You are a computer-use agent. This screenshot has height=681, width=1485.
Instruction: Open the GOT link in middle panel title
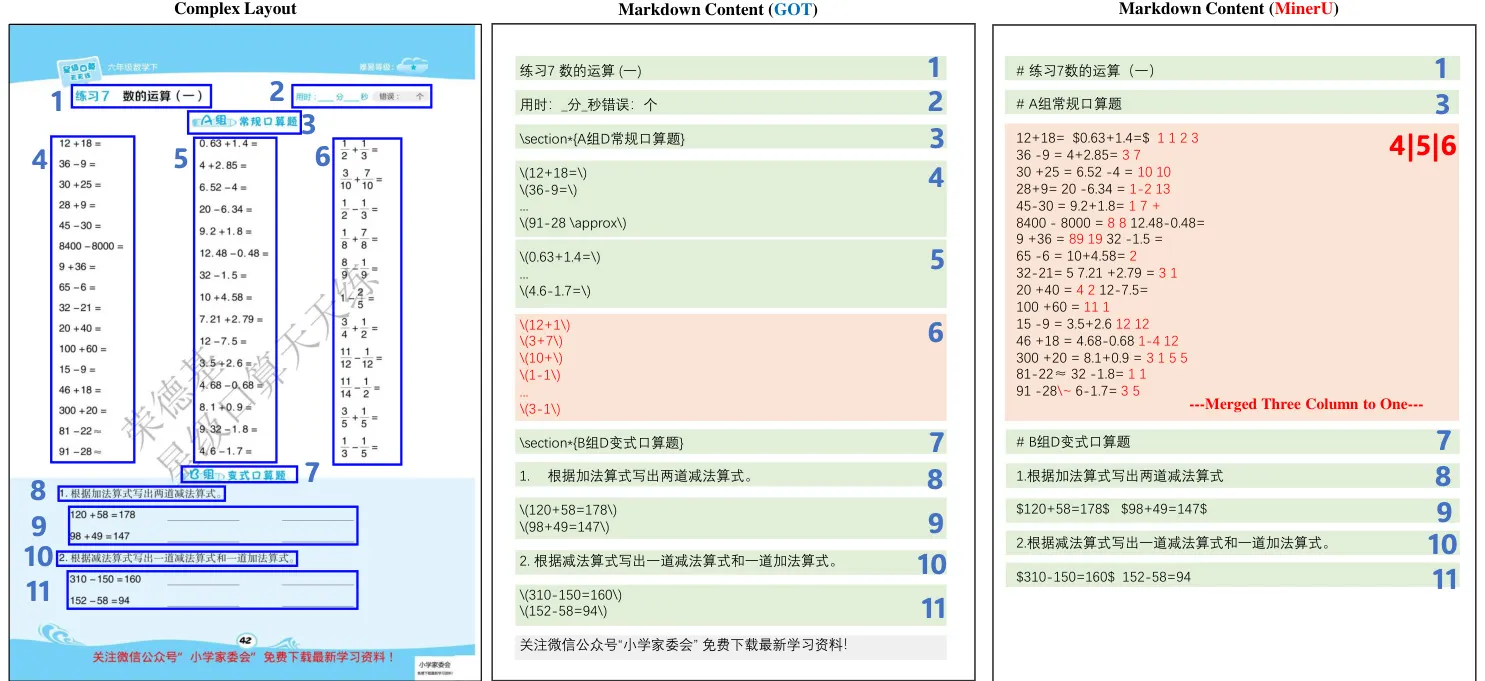click(791, 10)
